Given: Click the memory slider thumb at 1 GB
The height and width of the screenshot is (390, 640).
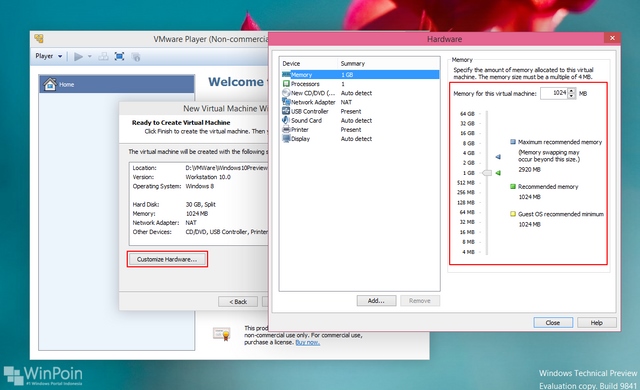Looking at the screenshot, I should pyautogui.click(x=487, y=173).
